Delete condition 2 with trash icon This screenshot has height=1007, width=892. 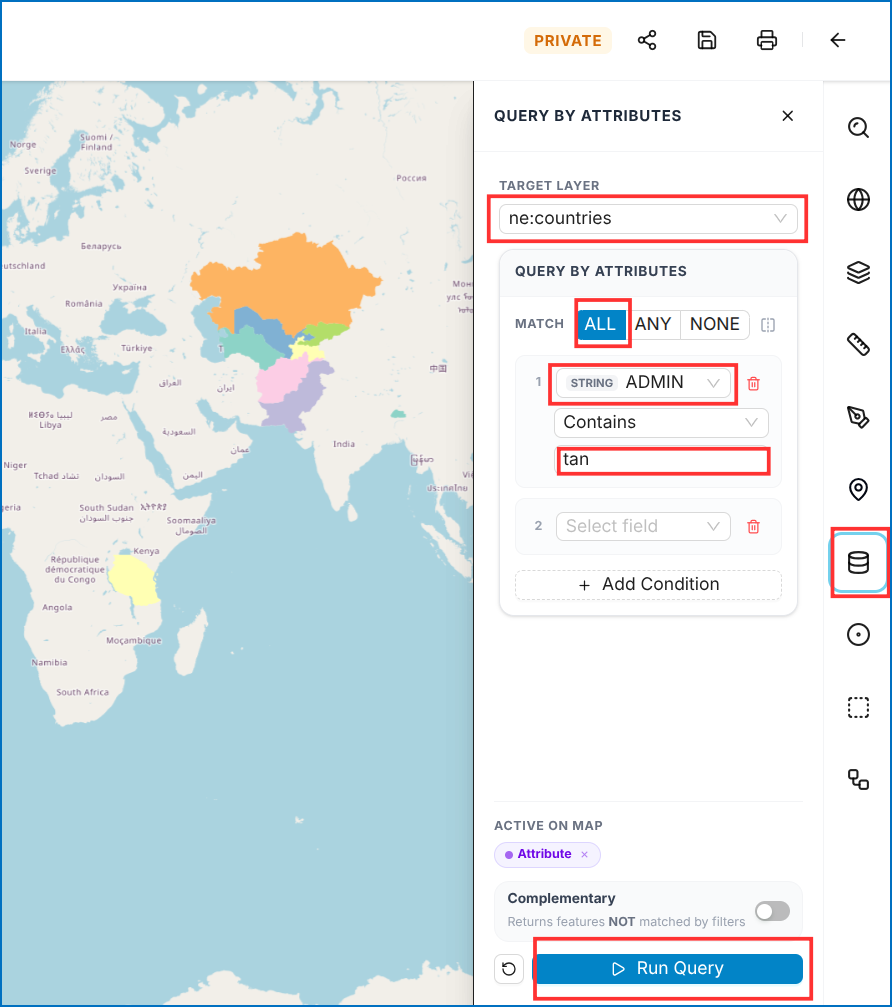click(753, 527)
